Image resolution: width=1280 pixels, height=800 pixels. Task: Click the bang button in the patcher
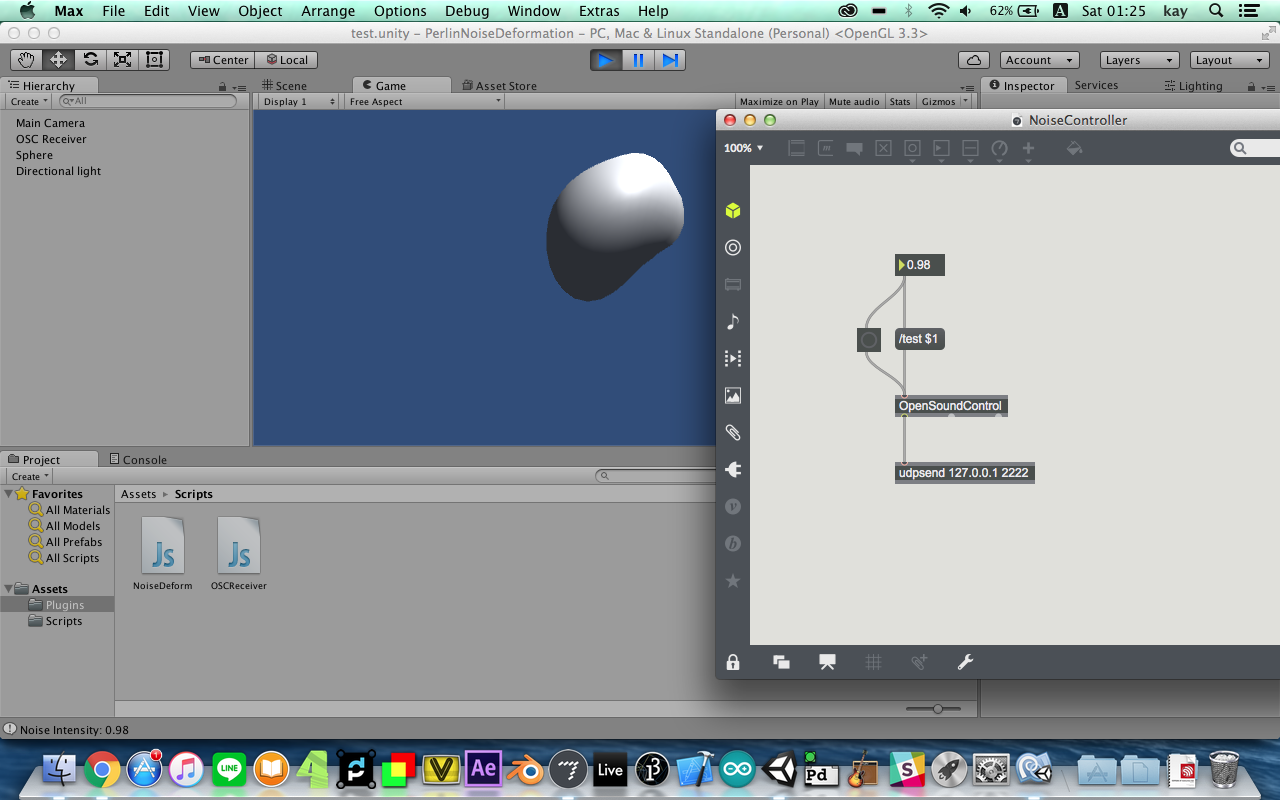[x=869, y=340]
